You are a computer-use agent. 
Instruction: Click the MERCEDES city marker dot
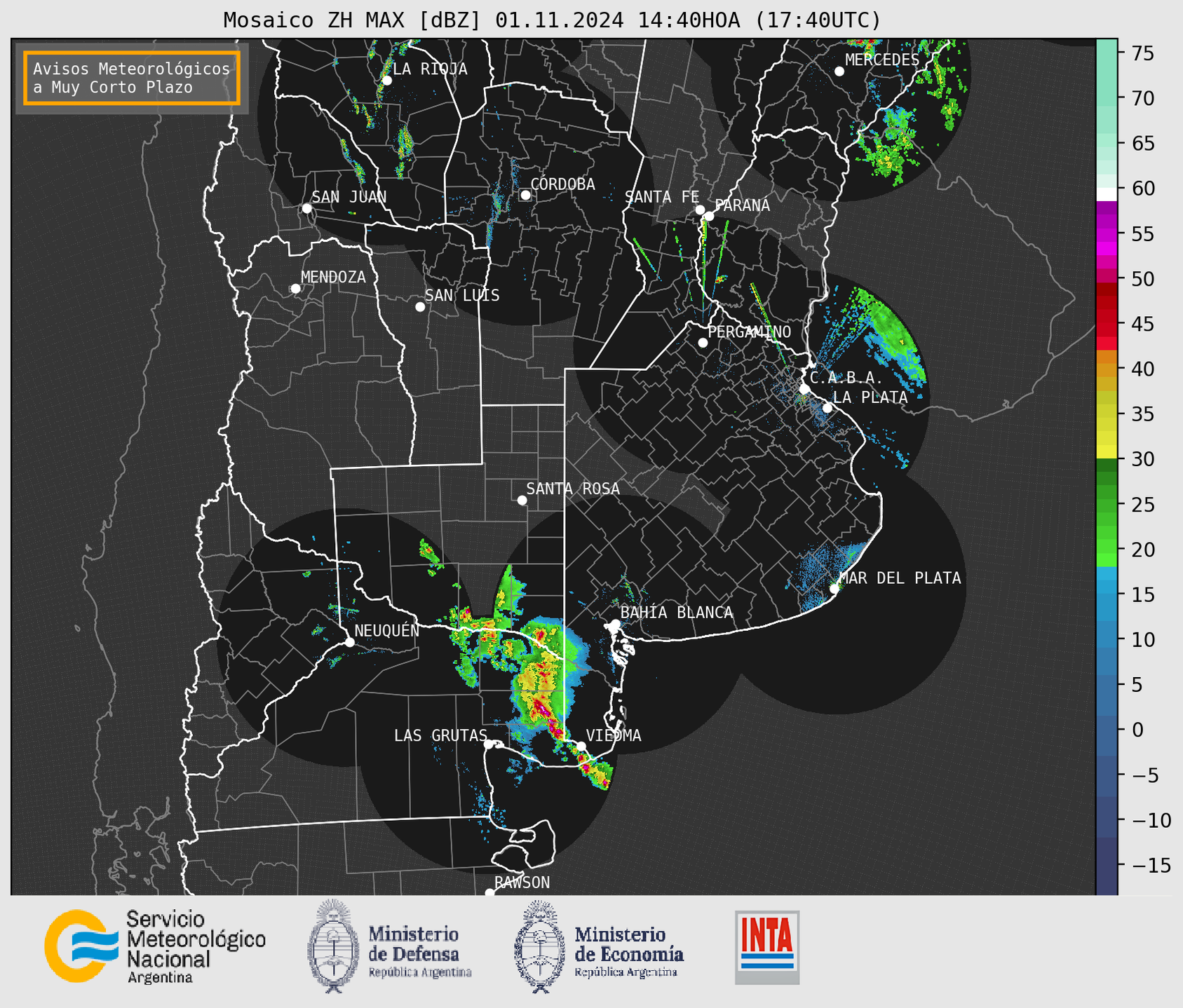point(839,71)
